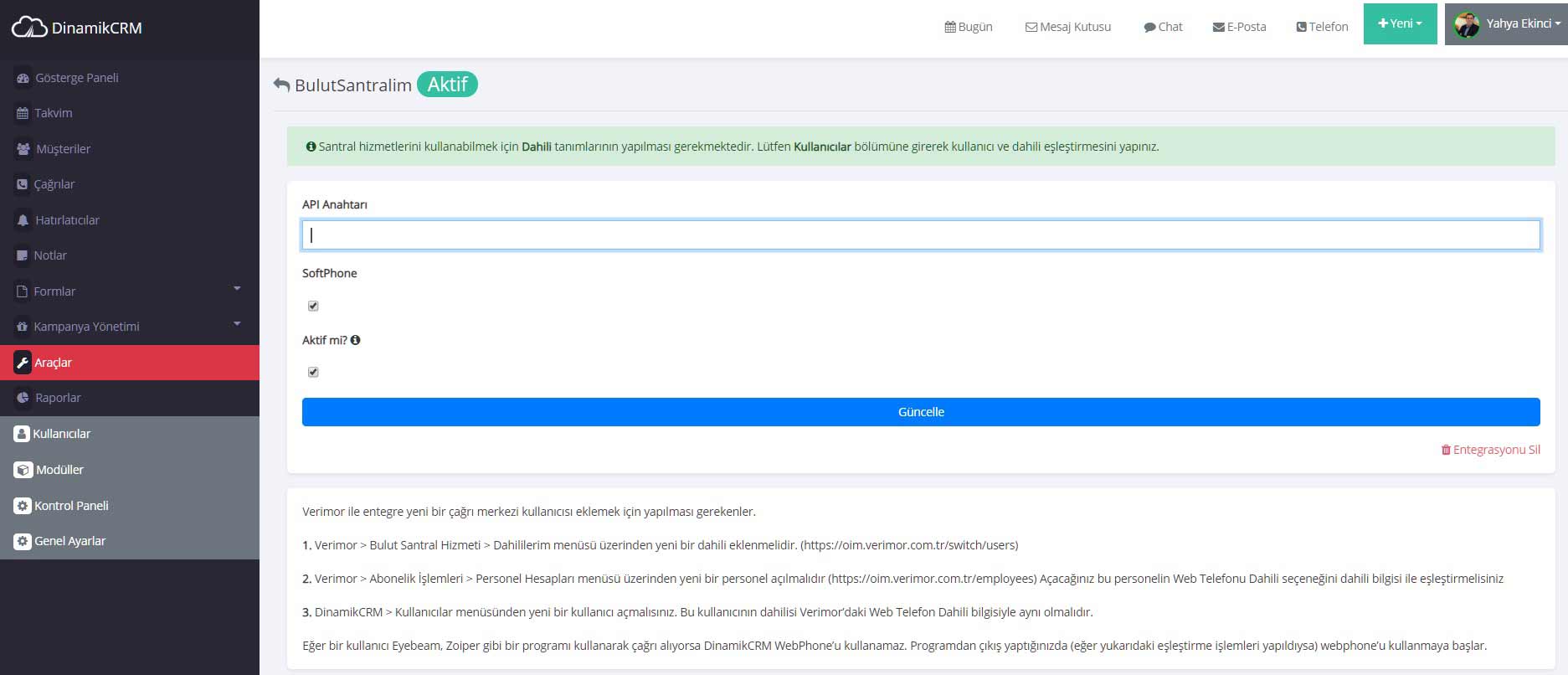Screen dimensions: 1568x675
Task: Open Takvim sidebar item
Action: 130,113
